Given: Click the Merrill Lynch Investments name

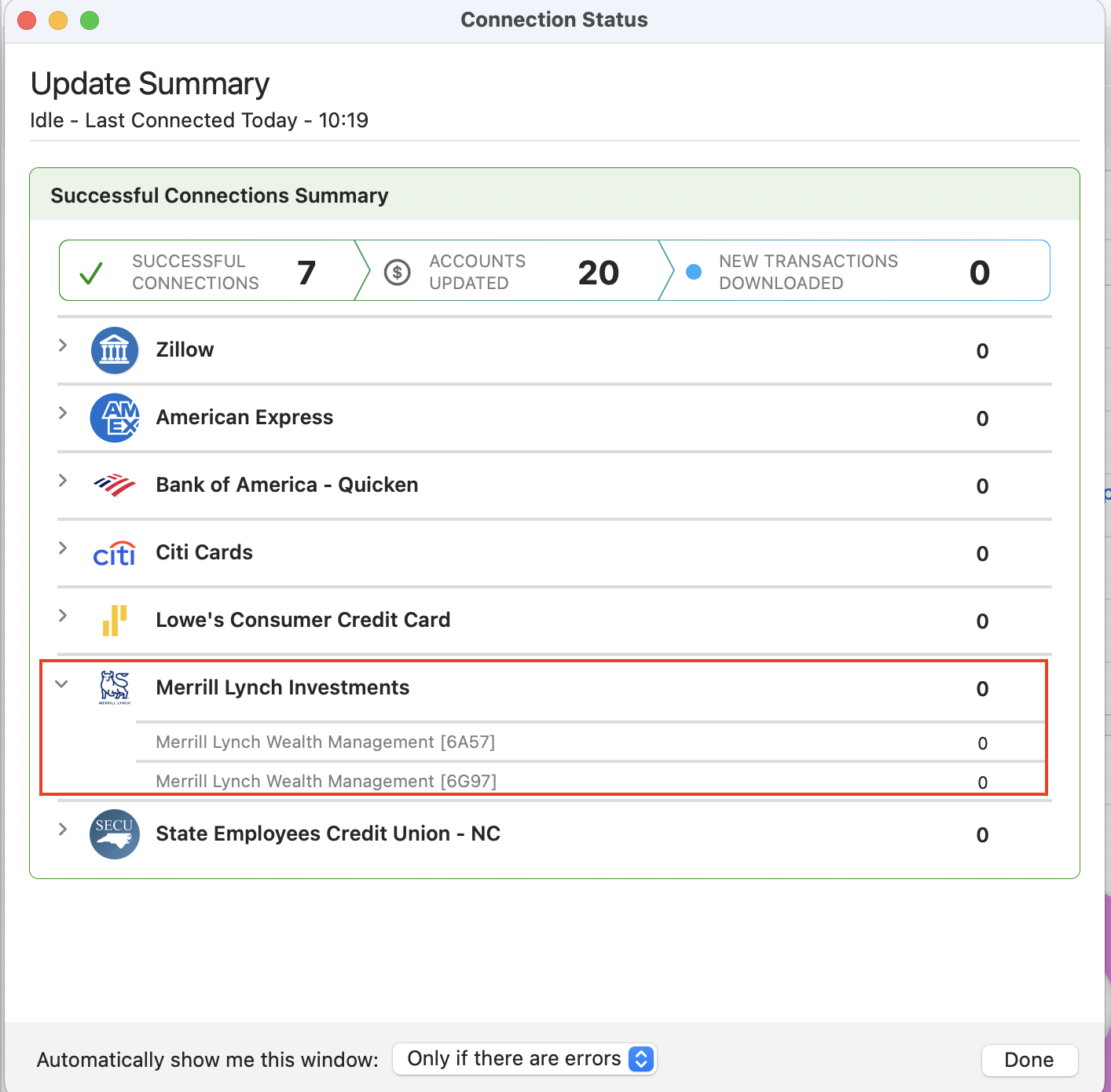Looking at the screenshot, I should (283, 687).
